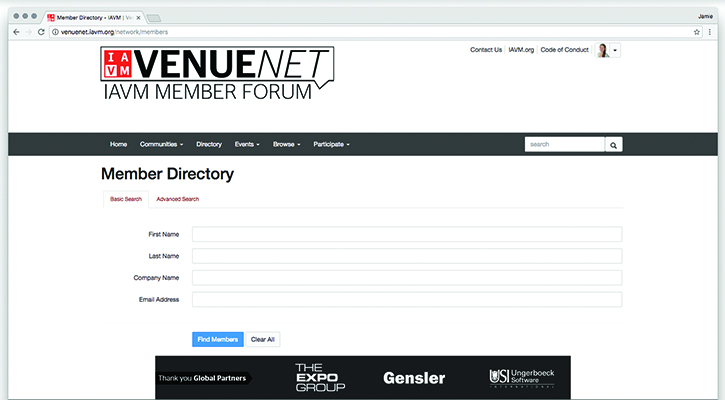
Task: Click the Jamie profile name in Chrome
Action: pyautogui.click(x=705, y=16)
